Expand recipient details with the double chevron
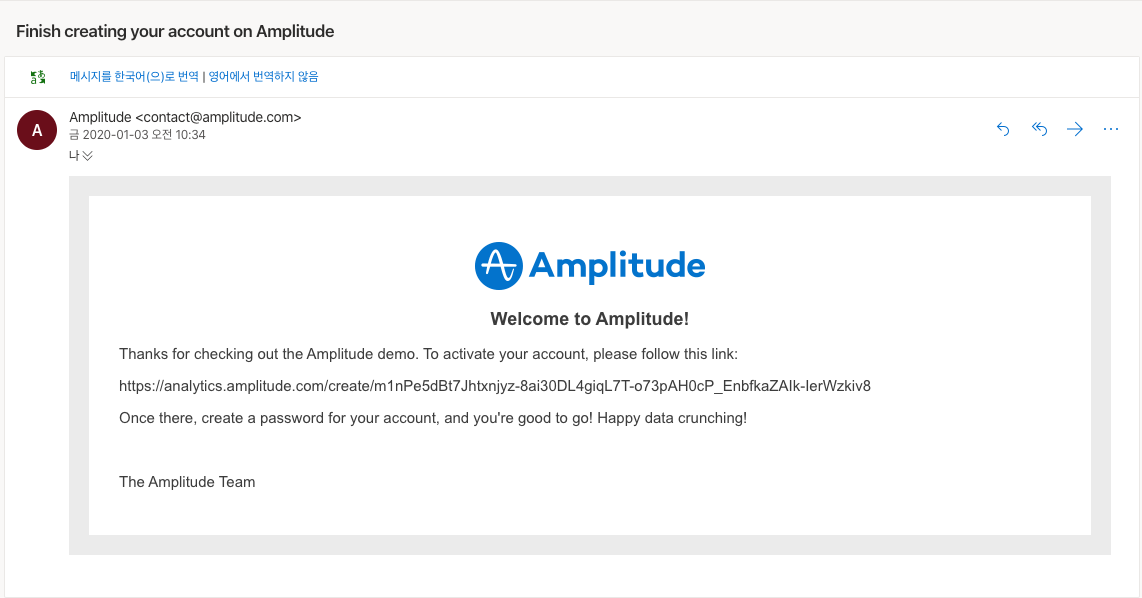 click(x=87, y=156)
